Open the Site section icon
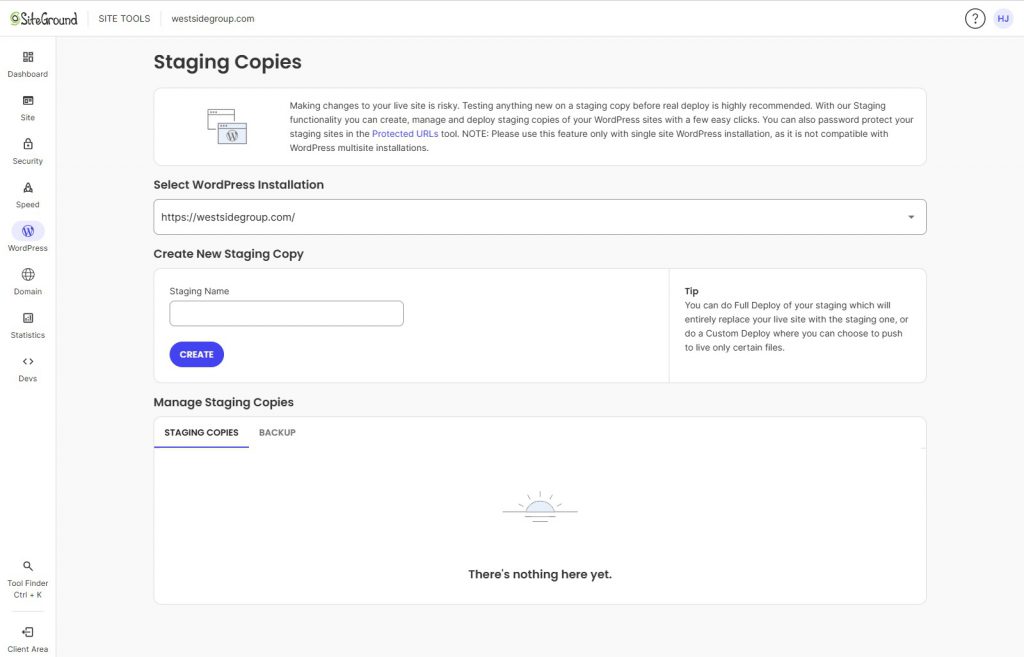The width and height of the screenshot is (1024, 657). pos(28,101)
